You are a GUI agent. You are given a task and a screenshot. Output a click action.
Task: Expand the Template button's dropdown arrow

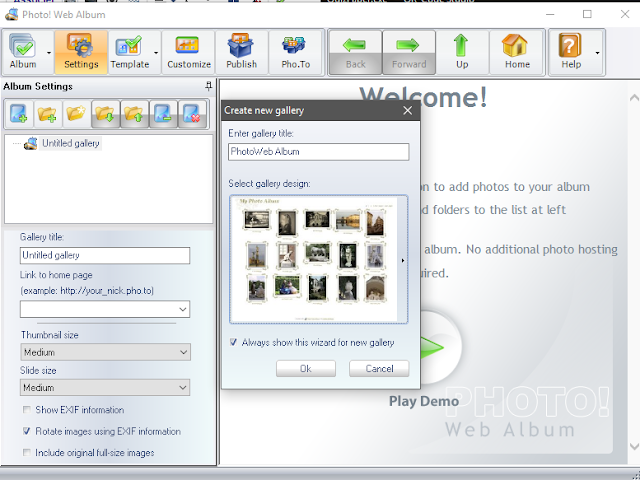click(156, 53)
